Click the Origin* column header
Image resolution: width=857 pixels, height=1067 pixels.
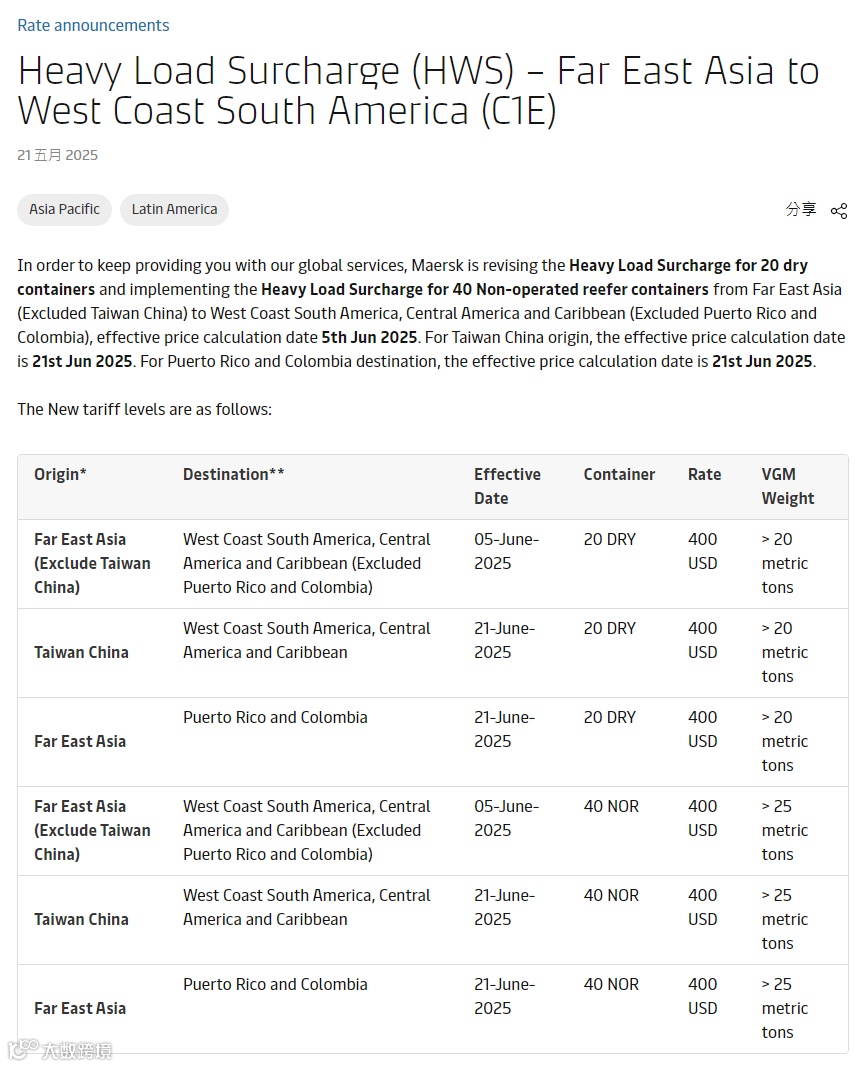tap(60, 474)
